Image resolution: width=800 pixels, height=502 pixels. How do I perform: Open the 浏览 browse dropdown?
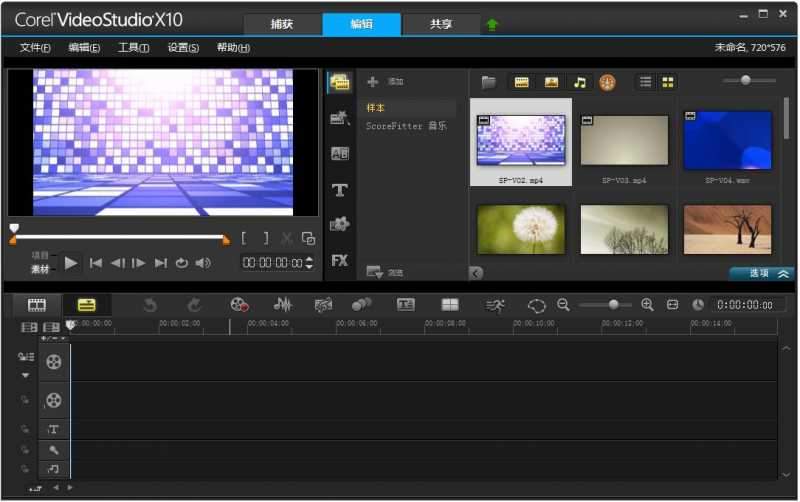pyautogui.click(x=385, y=272)
